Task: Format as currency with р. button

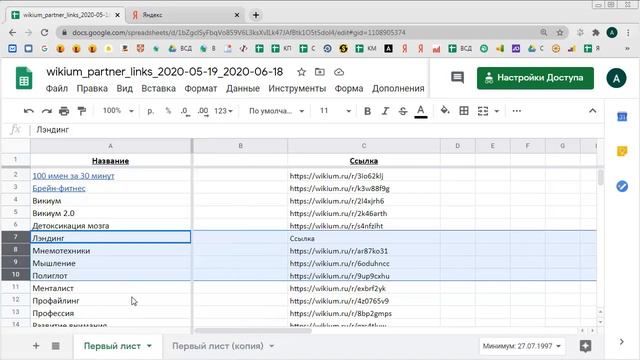Action: (151, 111)
